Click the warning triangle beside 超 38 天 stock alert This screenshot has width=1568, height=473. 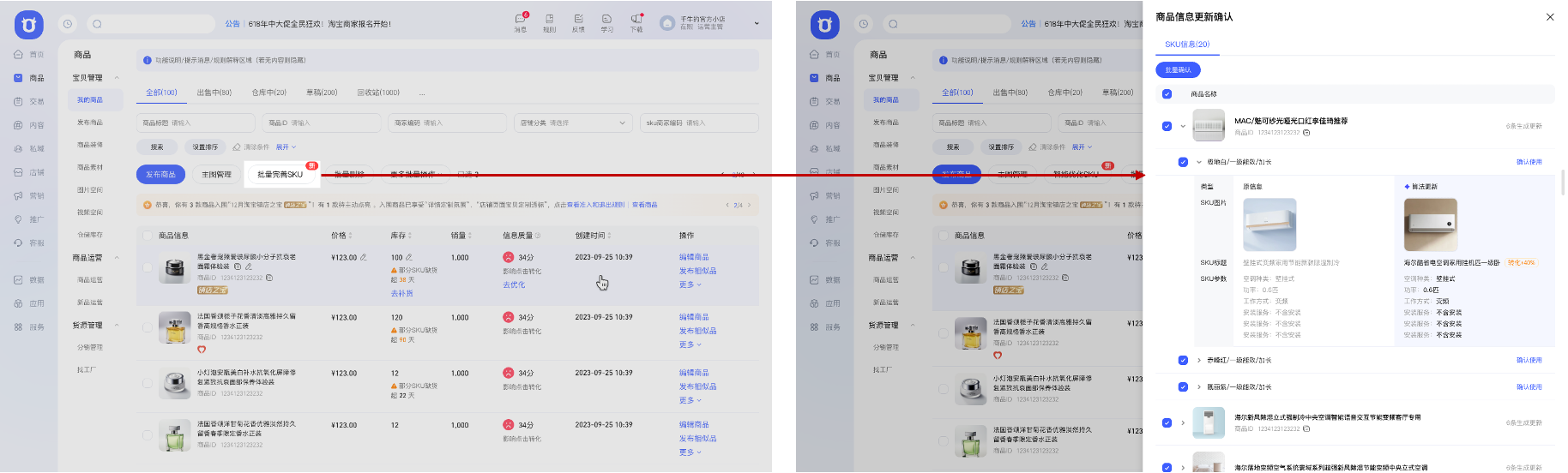point(394,270)
